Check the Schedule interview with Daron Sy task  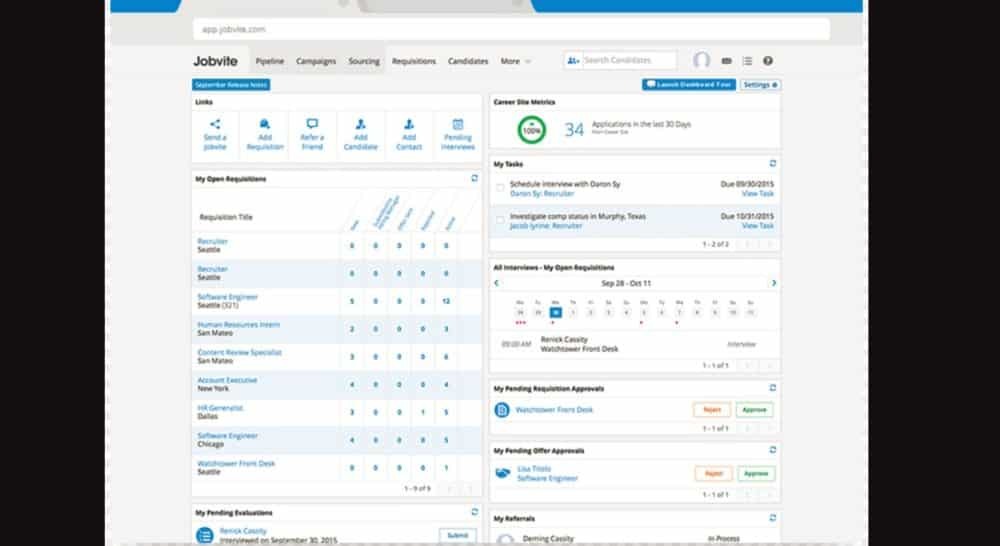(501, 187)
